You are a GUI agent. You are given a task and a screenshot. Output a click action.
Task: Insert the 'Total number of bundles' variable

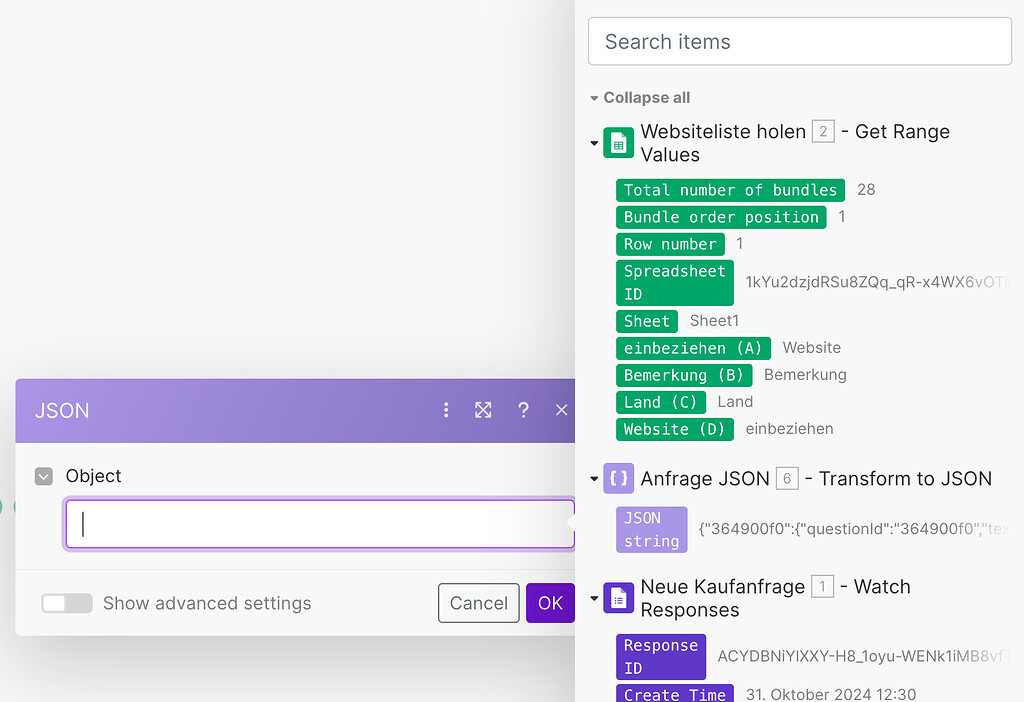click(x=730, y=189)
